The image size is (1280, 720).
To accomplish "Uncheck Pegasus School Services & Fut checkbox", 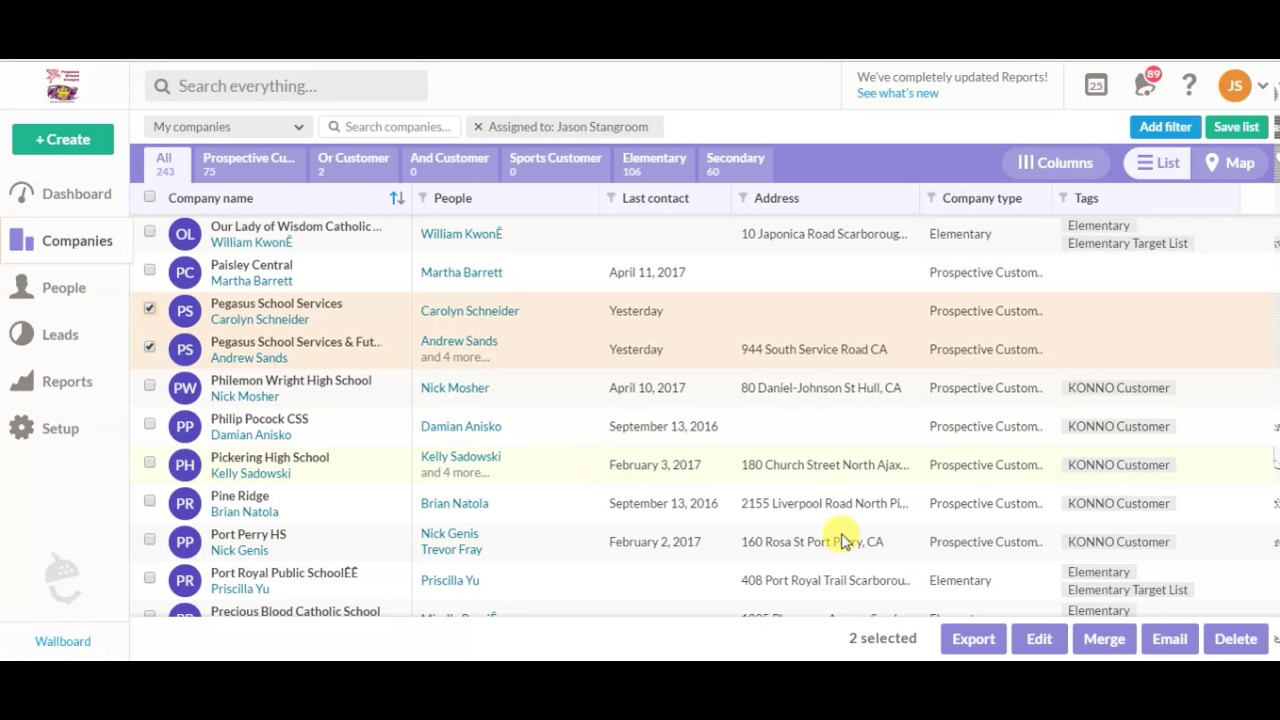I will tap(150, 346).
